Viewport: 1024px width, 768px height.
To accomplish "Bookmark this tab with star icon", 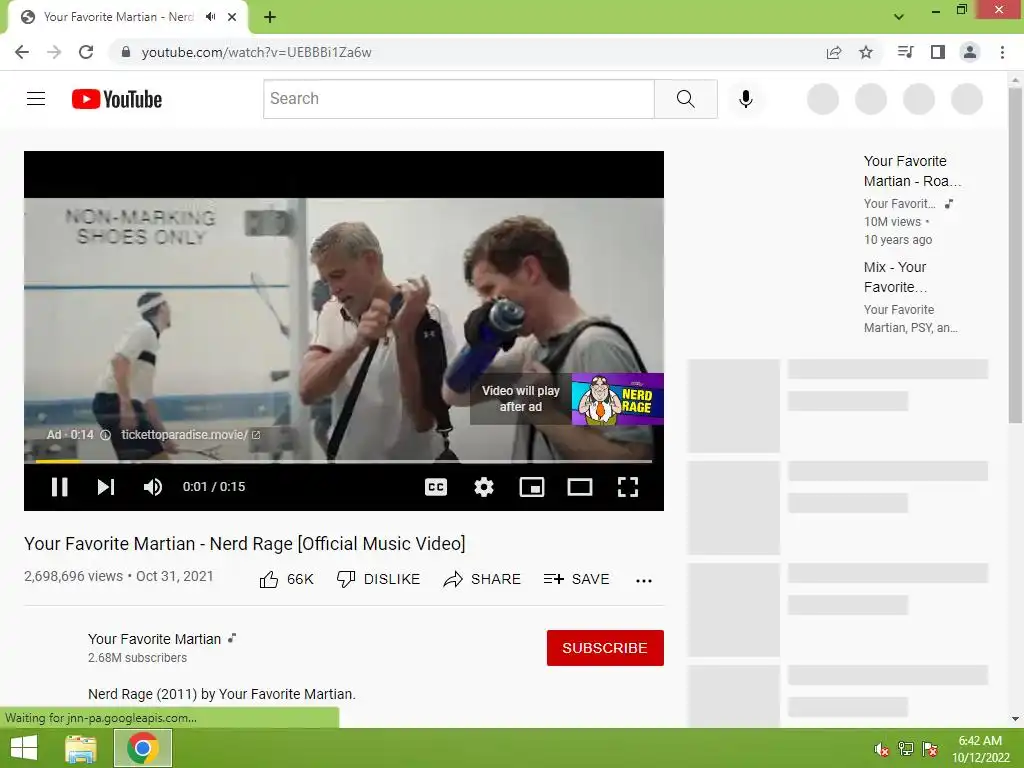I will point(866,52).
